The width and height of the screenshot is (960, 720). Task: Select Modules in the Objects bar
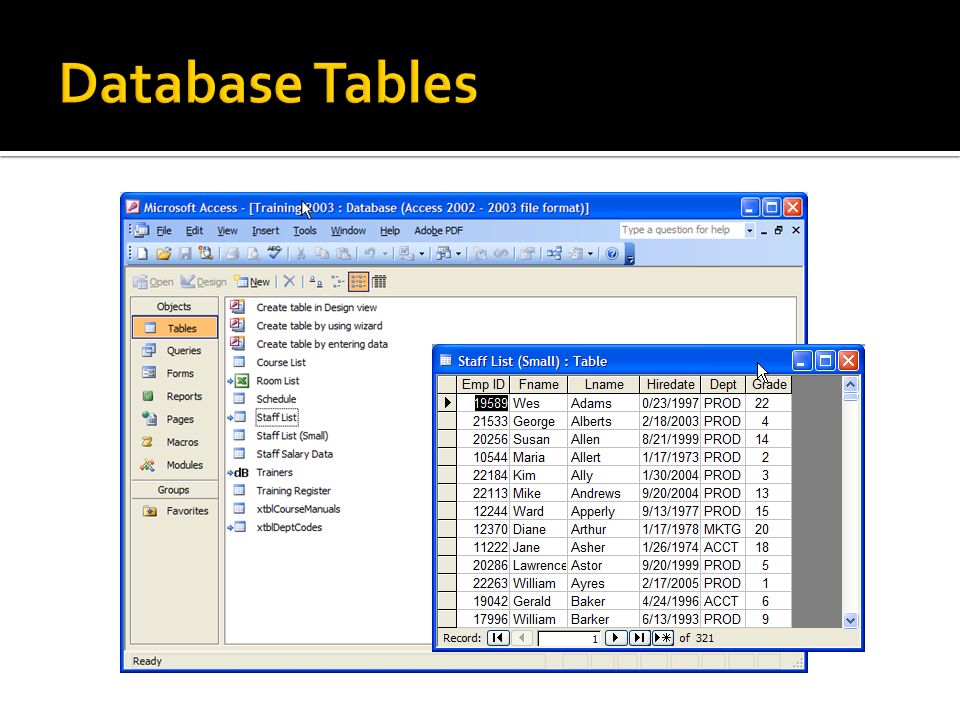(174, 465)
